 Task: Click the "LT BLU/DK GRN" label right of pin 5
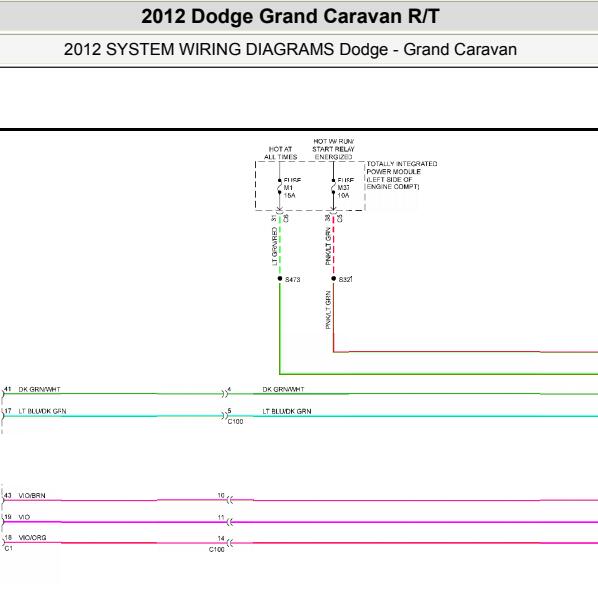click(287, 411)
